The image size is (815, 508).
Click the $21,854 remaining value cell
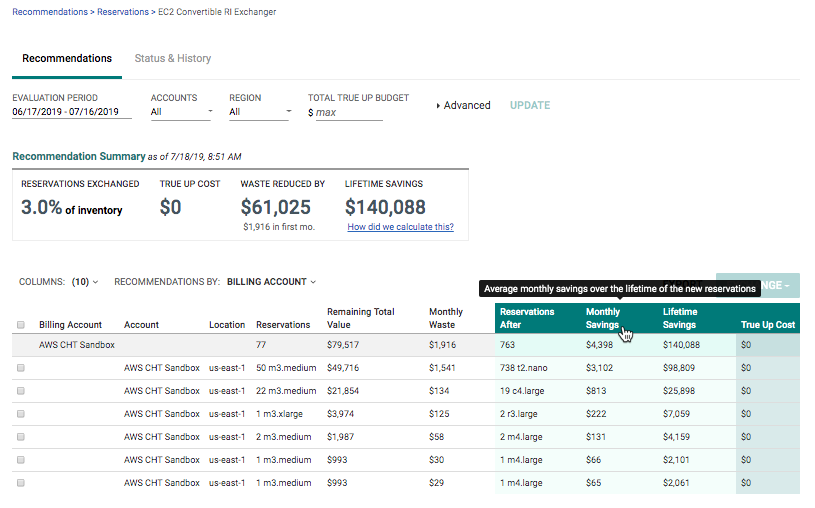(343, 391)
